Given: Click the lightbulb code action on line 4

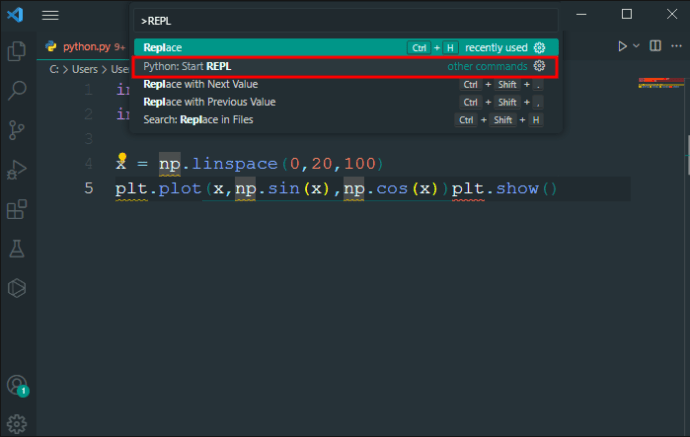Looking at the screenshot, I should point(122,157).
